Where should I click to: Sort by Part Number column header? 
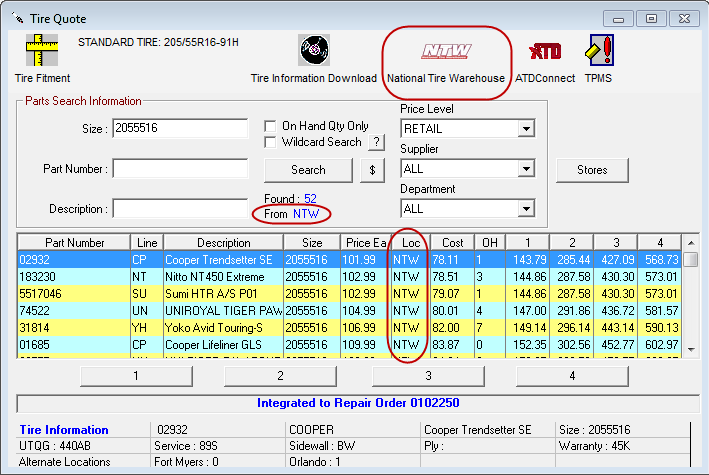tap(74, 243)
